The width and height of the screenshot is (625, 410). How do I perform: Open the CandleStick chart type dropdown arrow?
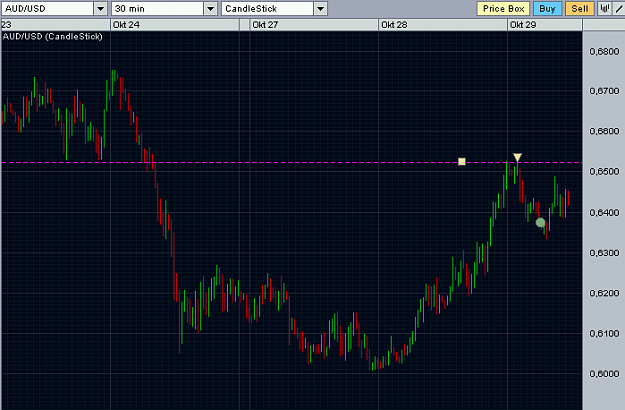(x=320, y=9)
